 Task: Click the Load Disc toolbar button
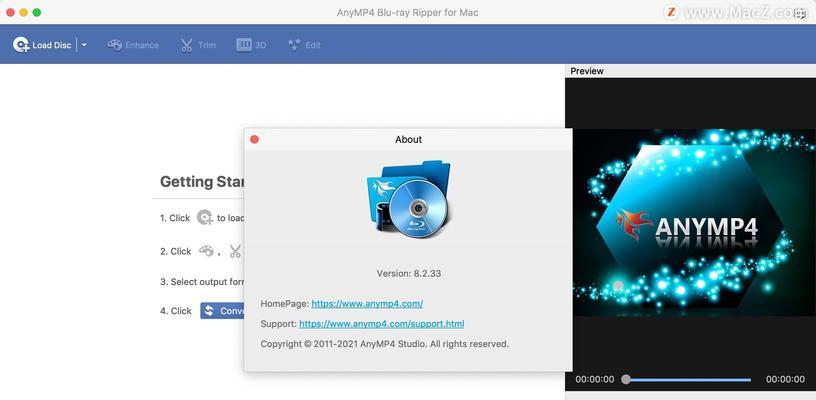click(42, 45)
